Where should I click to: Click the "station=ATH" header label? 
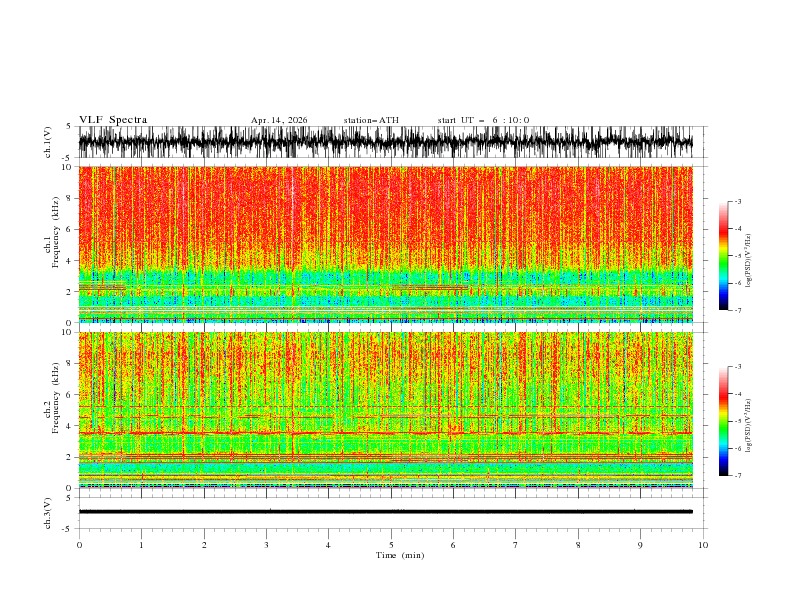pyautogui.click(x=371, y=120)
